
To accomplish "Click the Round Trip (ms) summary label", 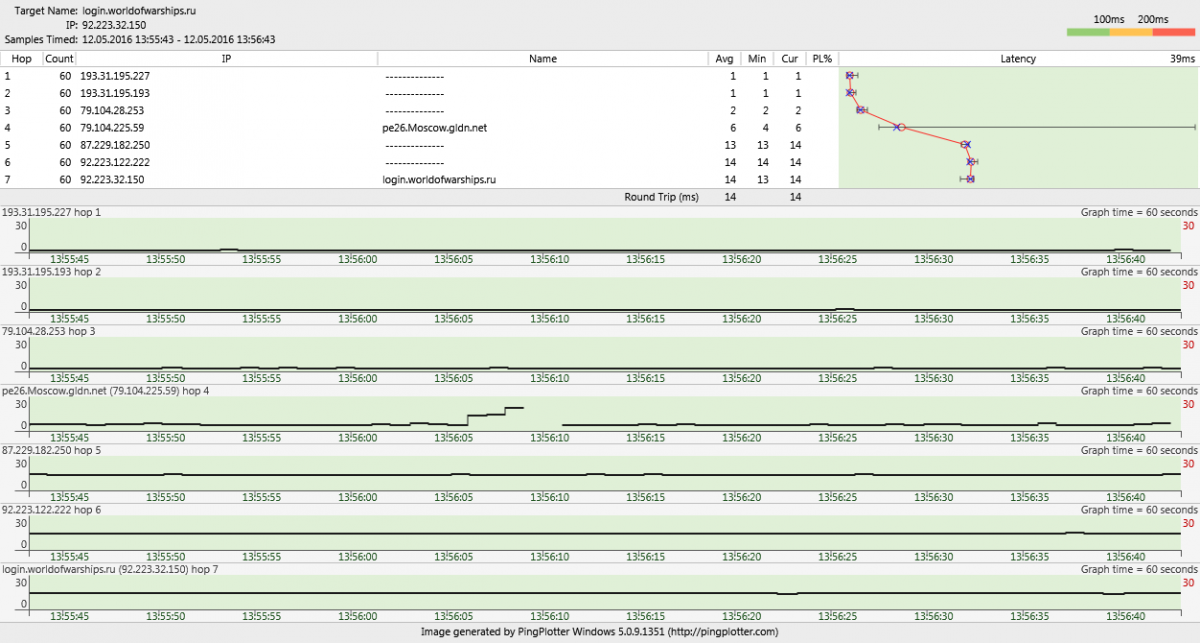I will pos(661,197).
